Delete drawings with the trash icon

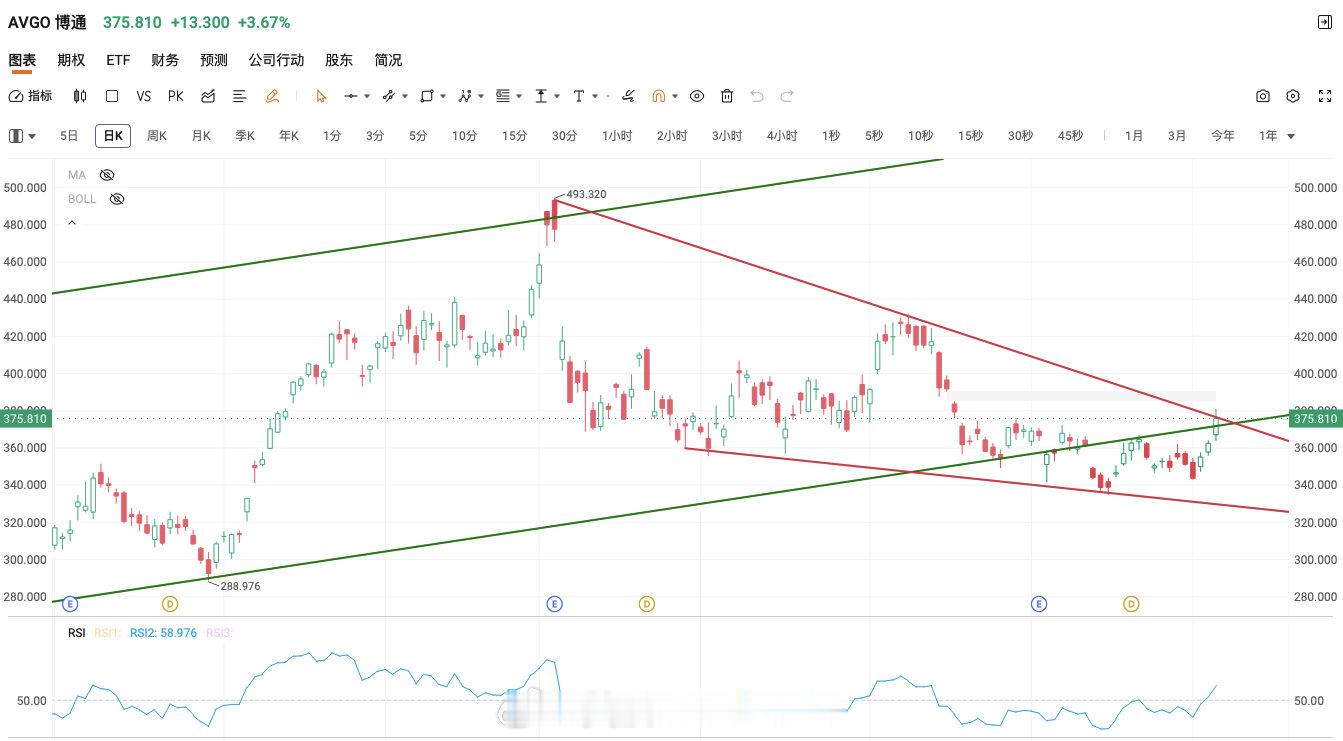pyautogui.click(x=727, y=96)
